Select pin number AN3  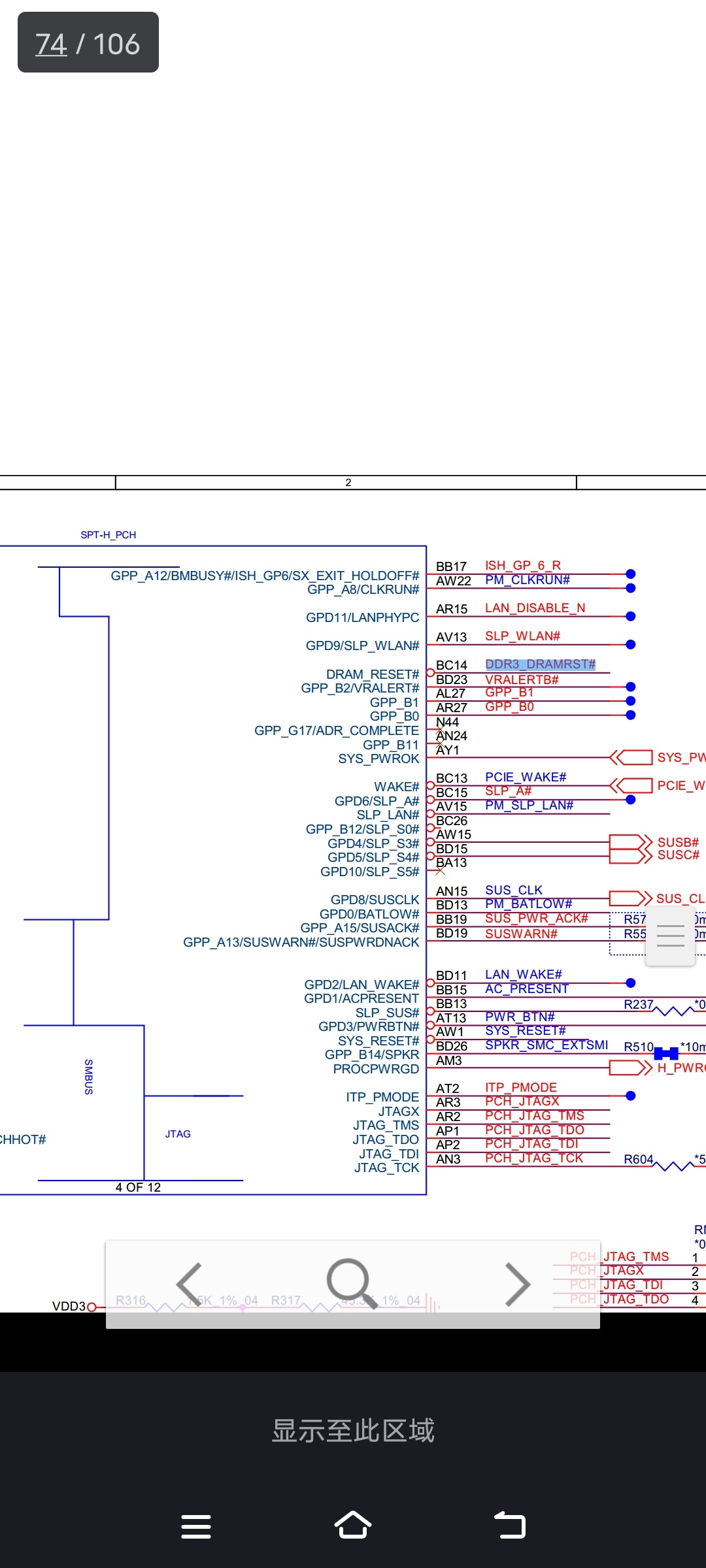[448, 1159]
